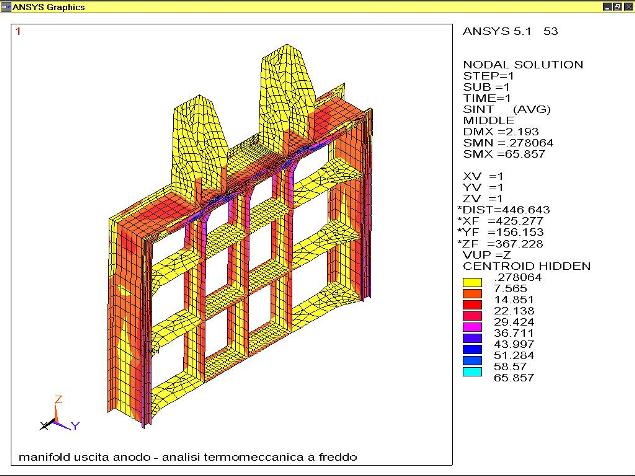Screen dimensions: 635x476
Task: Click the 'ANSYS 5.1 53' version text
Action: pyautogui.click(x=510, y=31)
